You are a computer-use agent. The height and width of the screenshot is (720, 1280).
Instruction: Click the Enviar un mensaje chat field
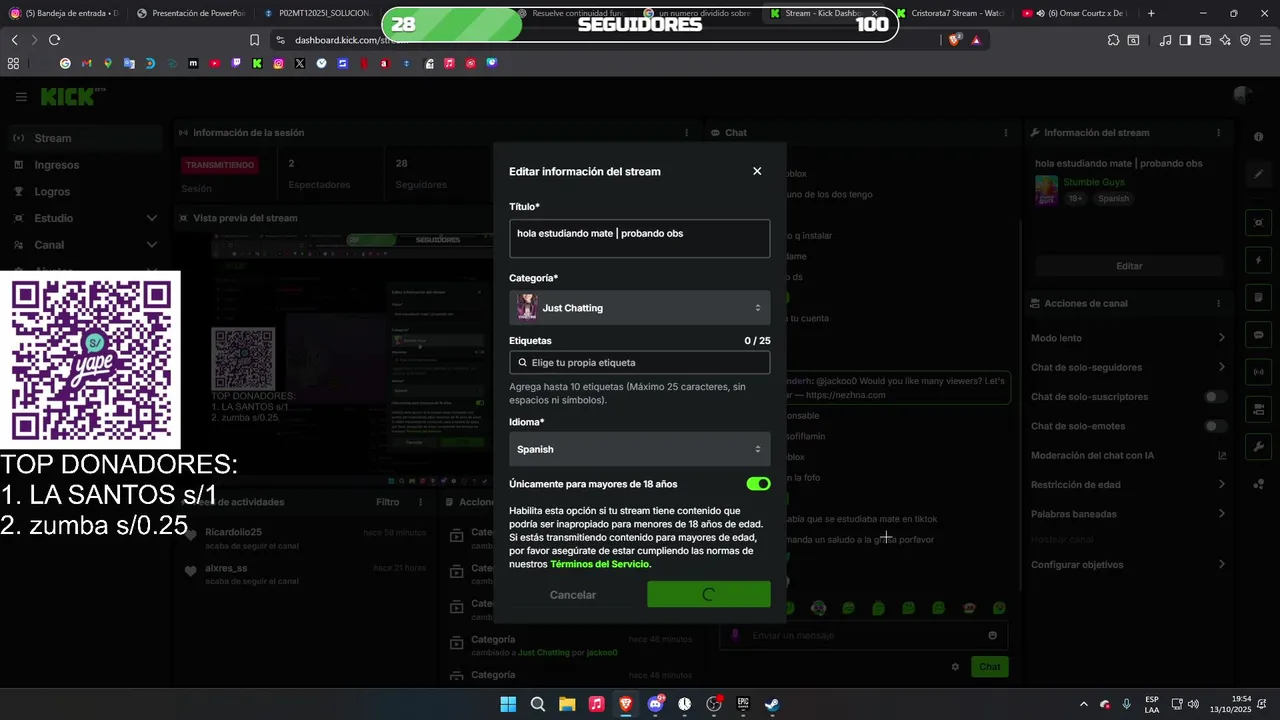pyautogui.click(x=865, y=635)
